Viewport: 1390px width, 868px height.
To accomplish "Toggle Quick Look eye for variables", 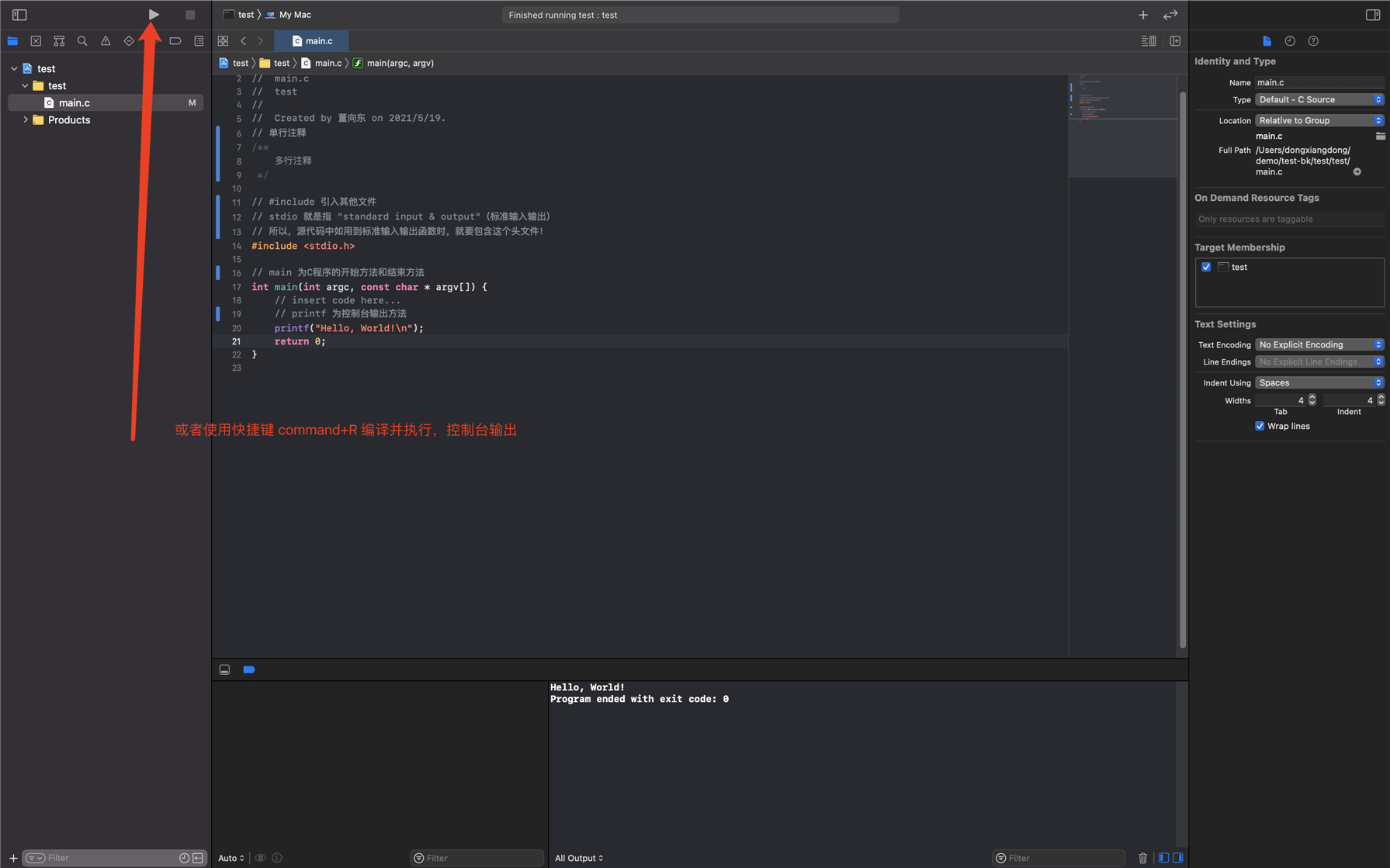I will 261,858.
